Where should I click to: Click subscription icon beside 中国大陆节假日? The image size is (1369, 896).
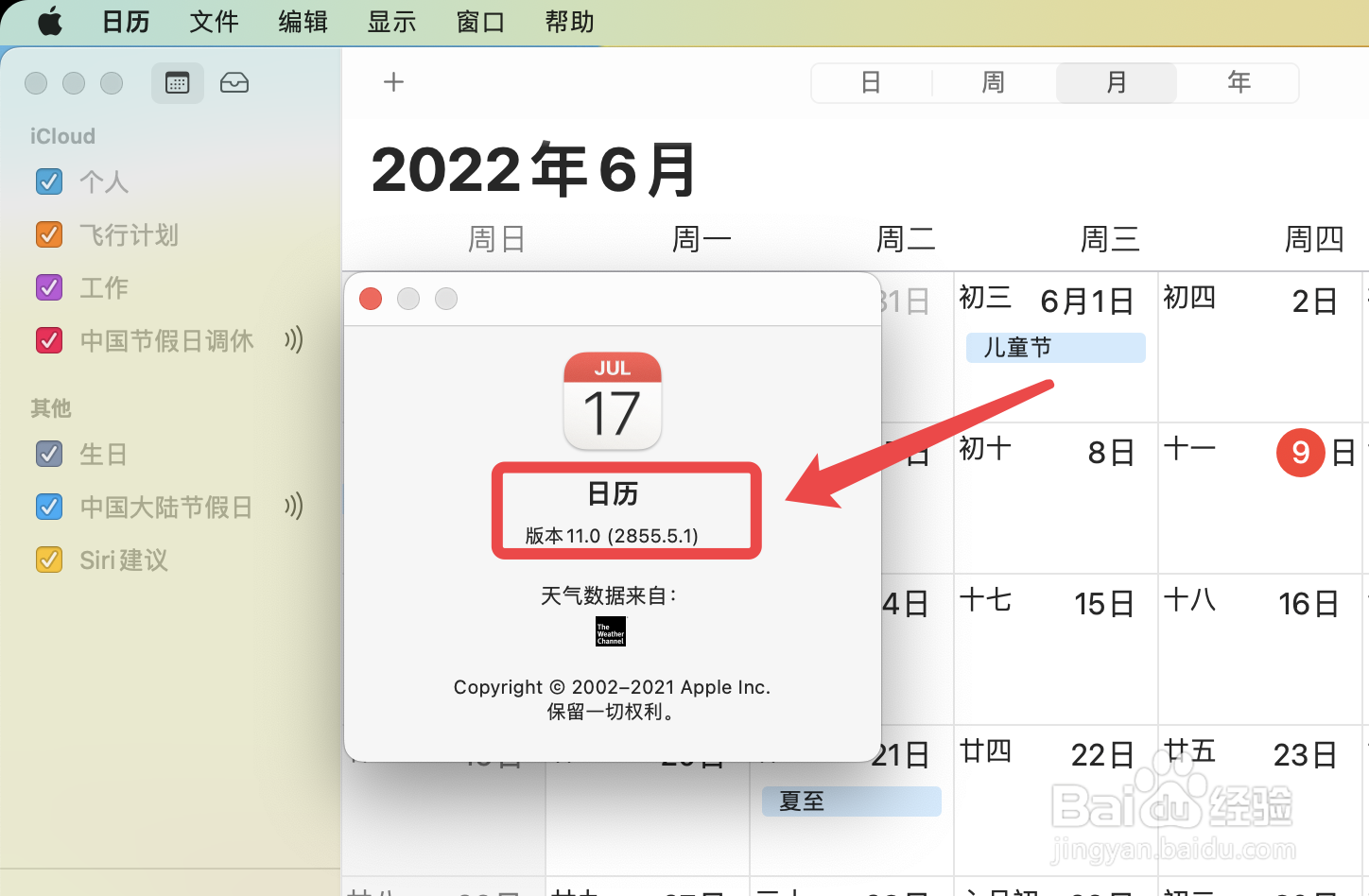[x=294, y=506]
